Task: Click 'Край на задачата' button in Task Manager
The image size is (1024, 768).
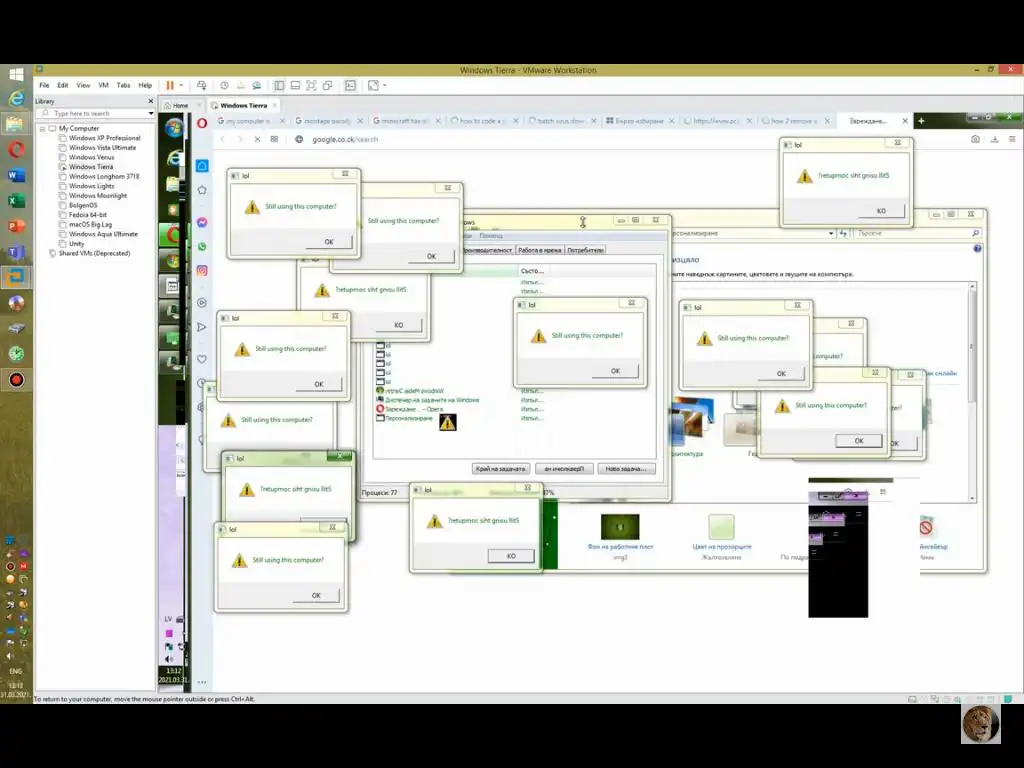Action: click(500, 469)
